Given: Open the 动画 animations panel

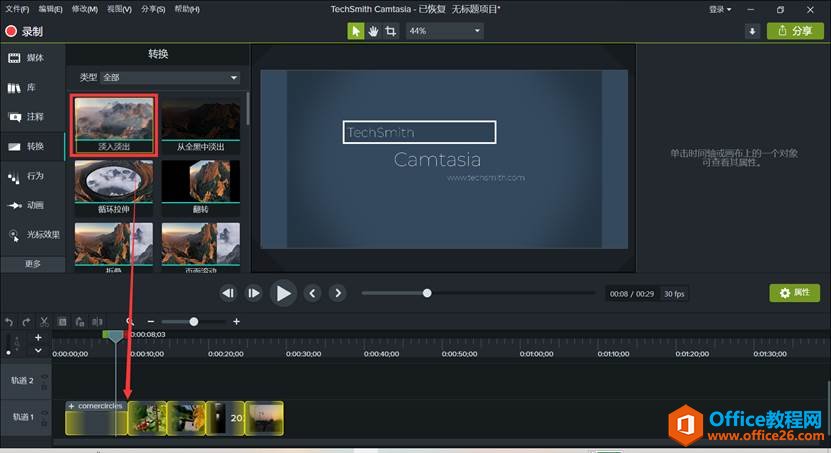Looking at the screenshot, I should click(x=32, y=205).
